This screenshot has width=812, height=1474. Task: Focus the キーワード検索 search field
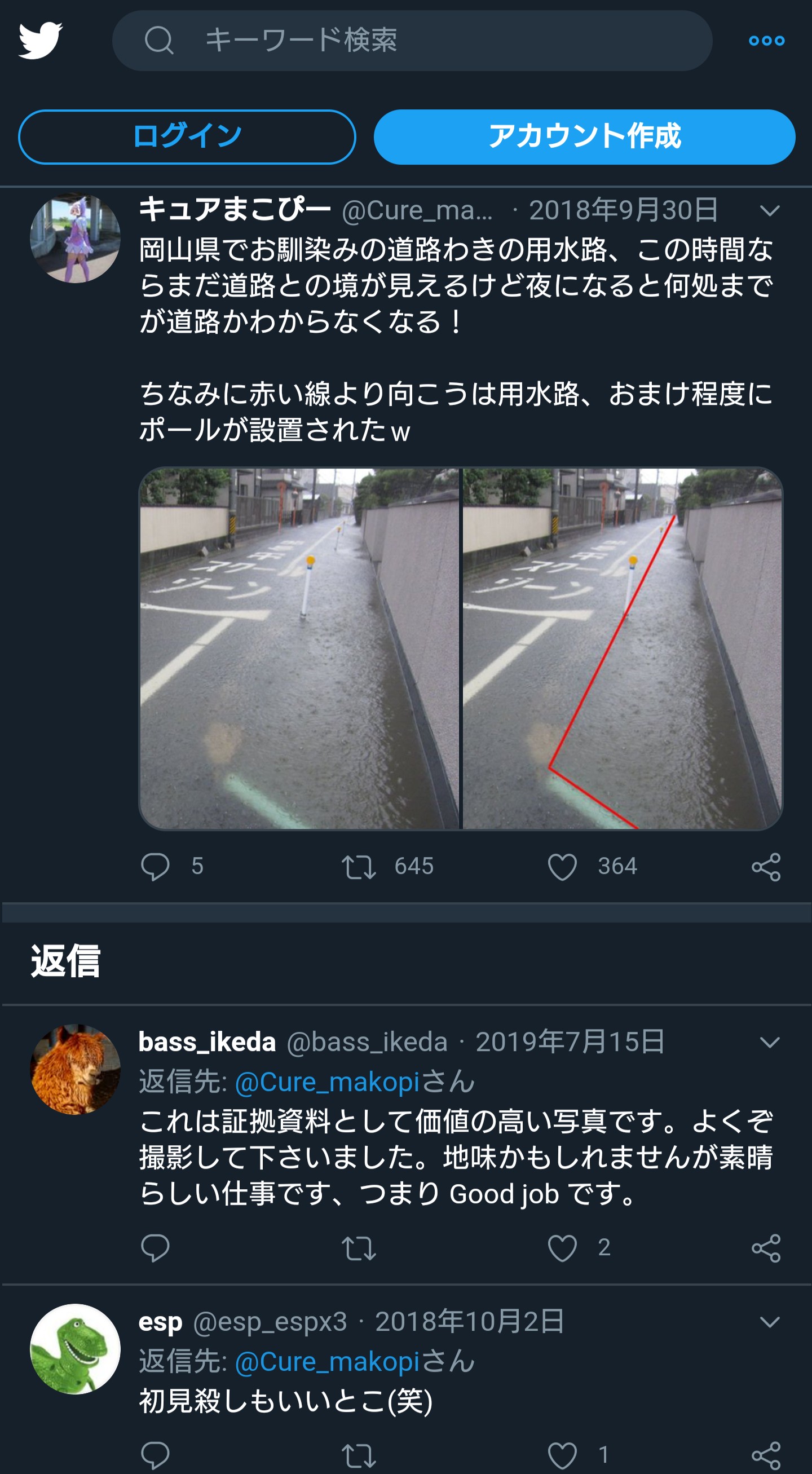coord(412,41)
